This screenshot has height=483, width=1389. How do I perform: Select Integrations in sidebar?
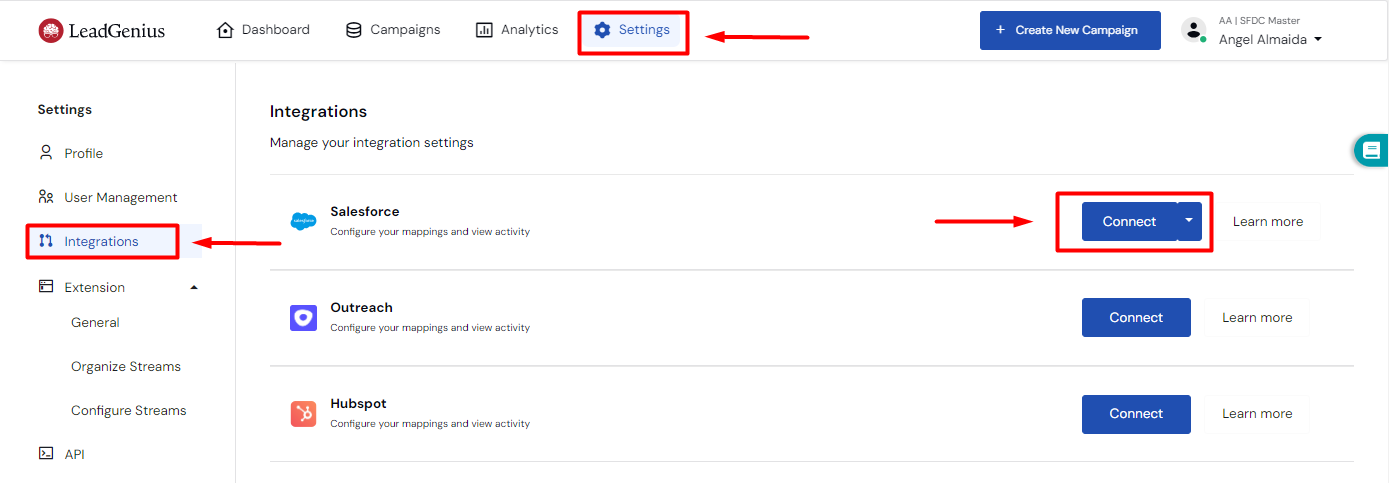(x=101, y=241)
